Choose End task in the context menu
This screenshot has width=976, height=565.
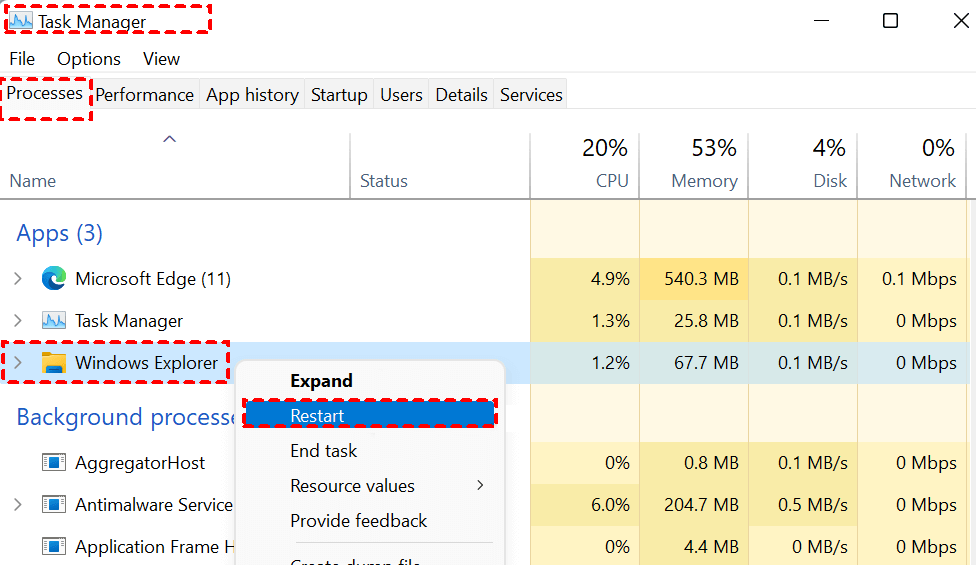pyautogui.click(x=323, y=451)
